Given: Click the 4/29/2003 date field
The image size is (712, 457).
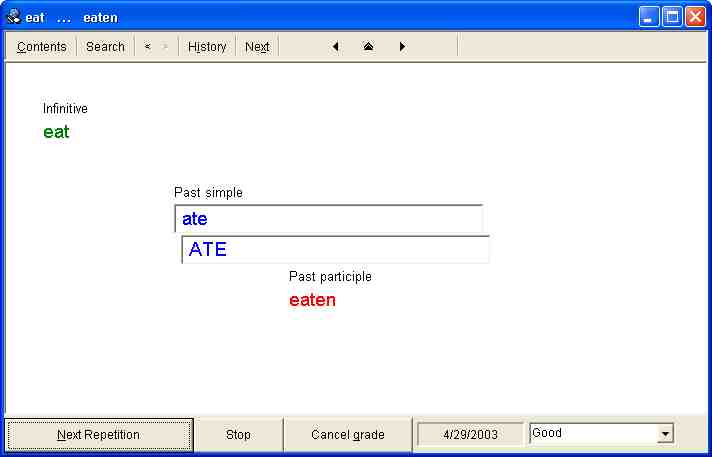Looking at the screenshot, I should tap(470, 435).
